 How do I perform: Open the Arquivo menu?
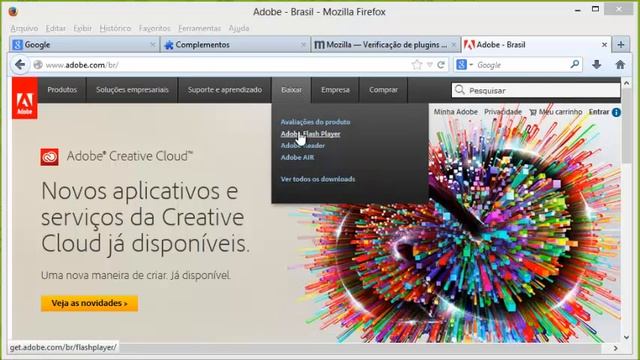24,28
